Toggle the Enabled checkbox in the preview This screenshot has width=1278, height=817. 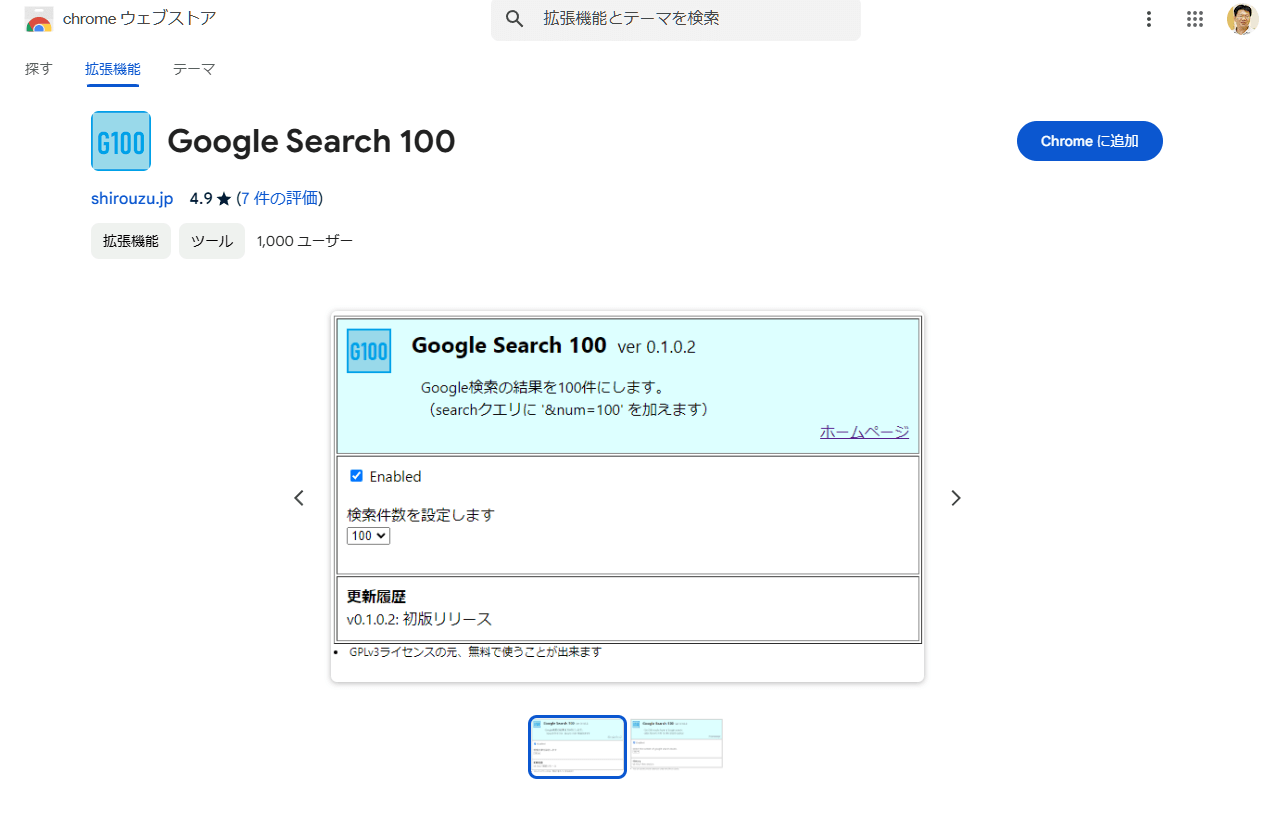(x=356, y=476)
